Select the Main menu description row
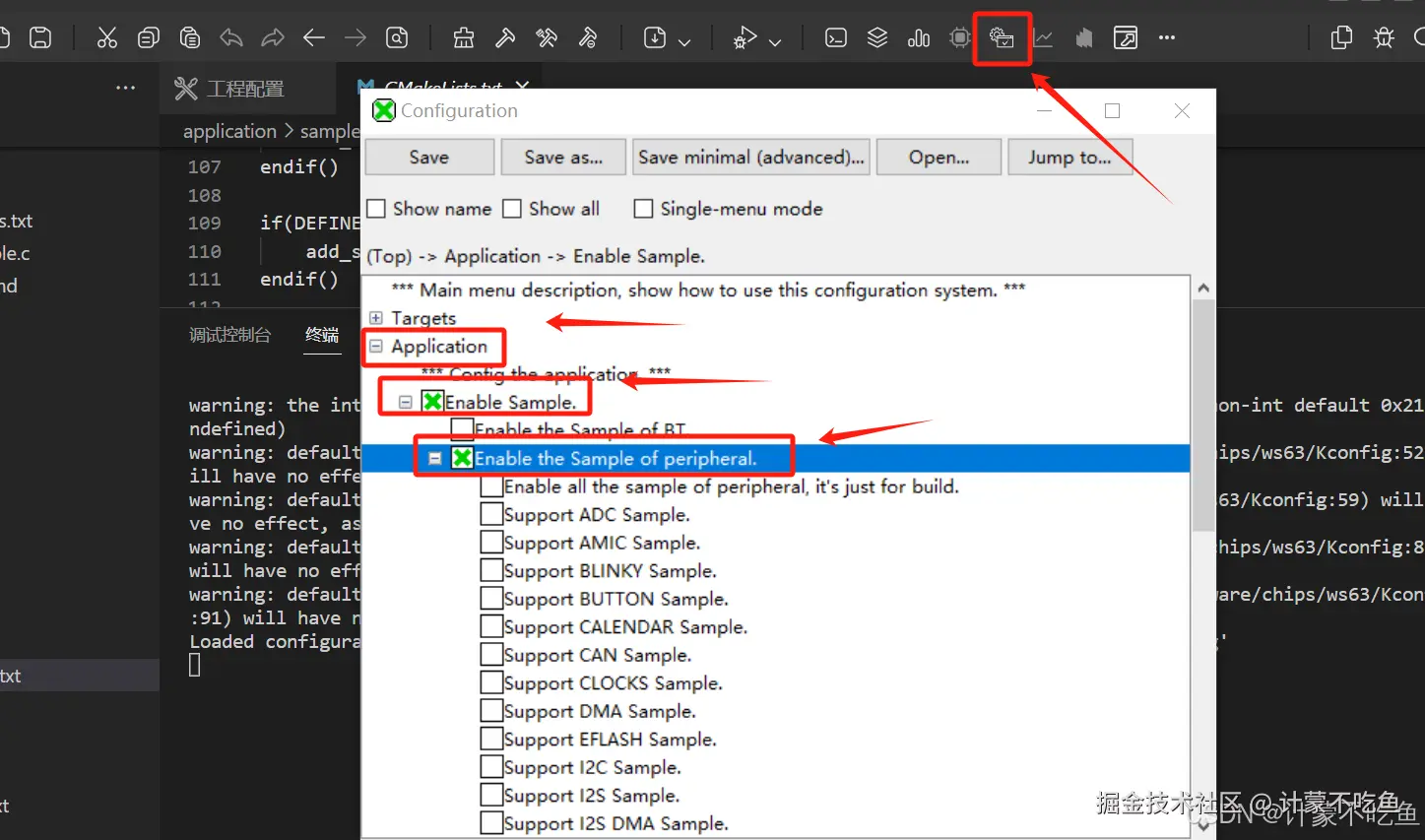This screenshot has width=1425, height=840. (708, 290)
